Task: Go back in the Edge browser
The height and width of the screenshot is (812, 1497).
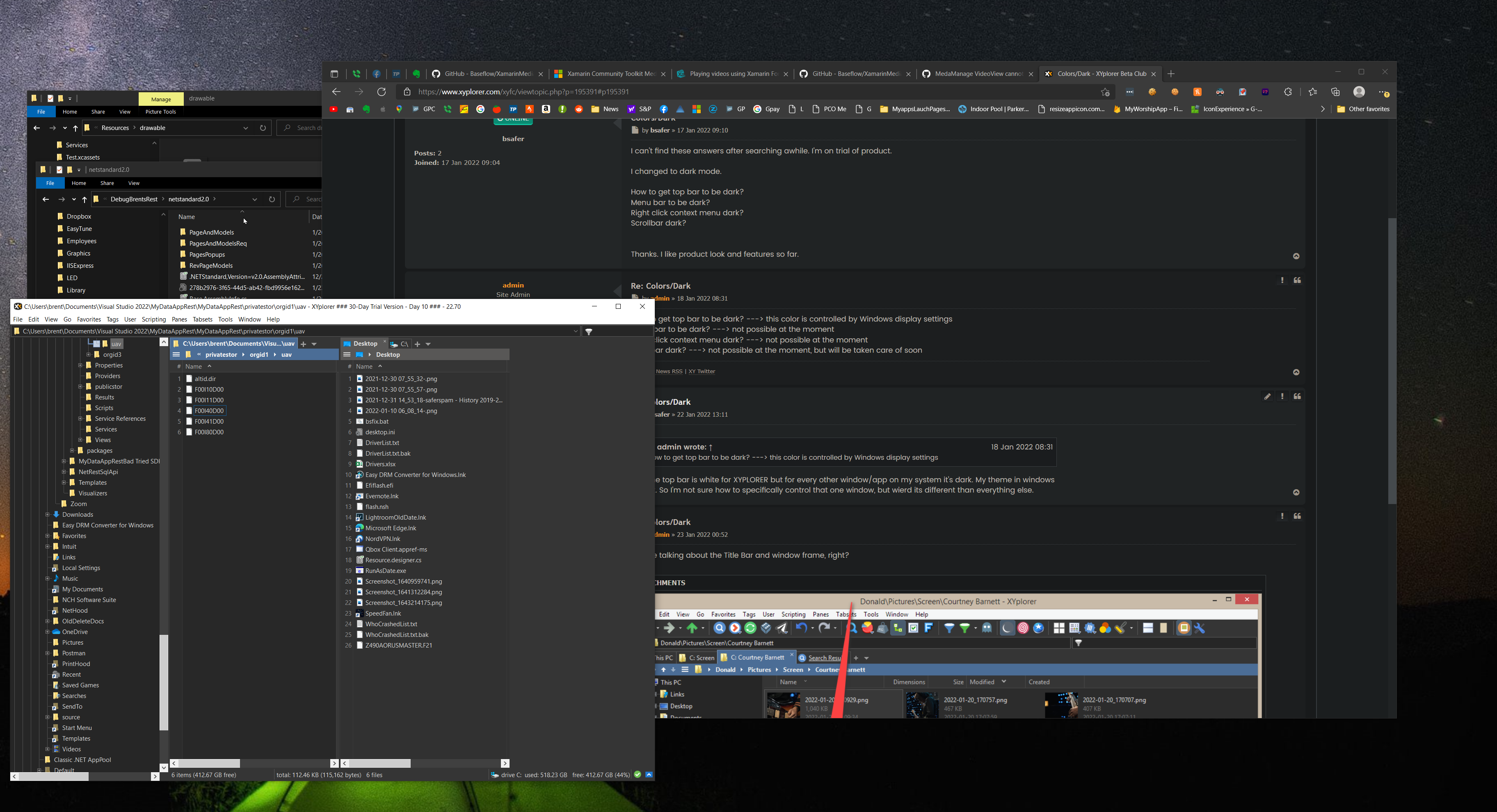Action: [336, 92]
